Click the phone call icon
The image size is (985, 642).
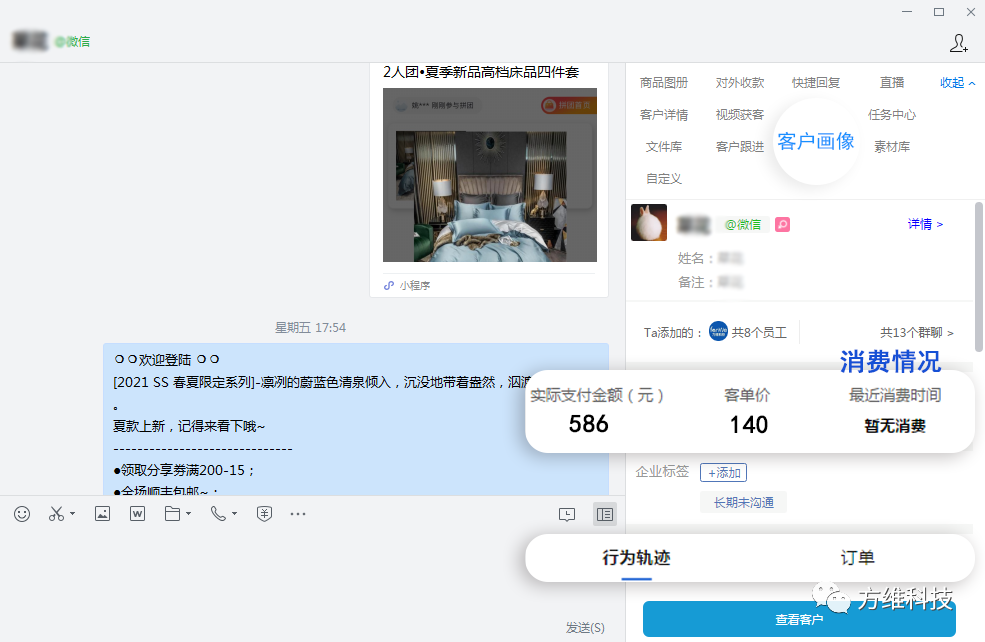pyautogui.click(x=218, y=514)
